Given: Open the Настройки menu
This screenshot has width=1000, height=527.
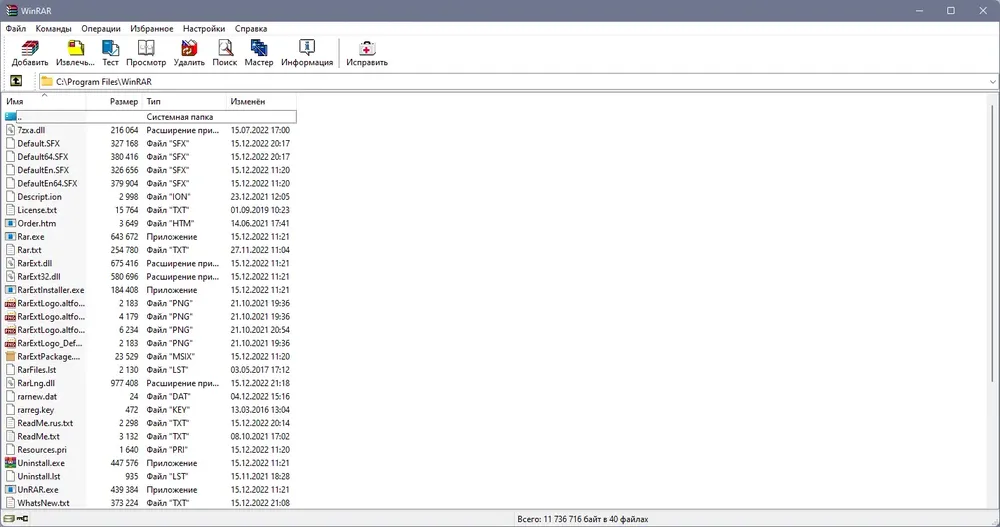Looking at the screenshot, I should [204, 29].
